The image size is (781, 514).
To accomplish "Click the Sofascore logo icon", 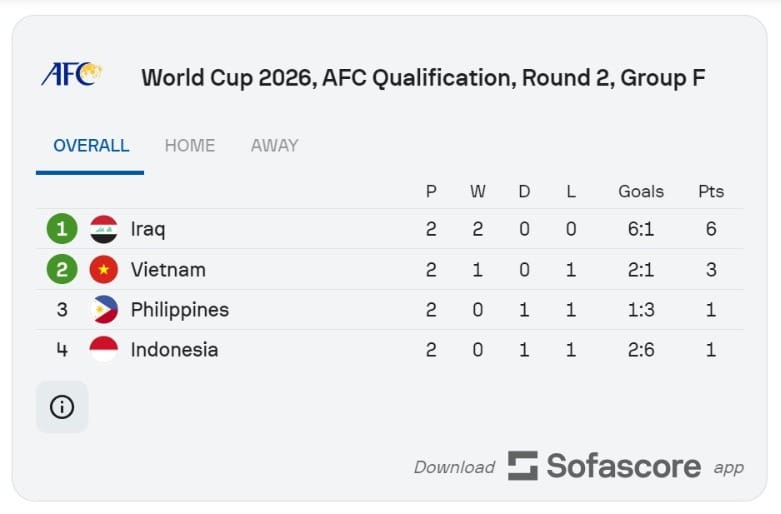I will [x=522, y=466].
